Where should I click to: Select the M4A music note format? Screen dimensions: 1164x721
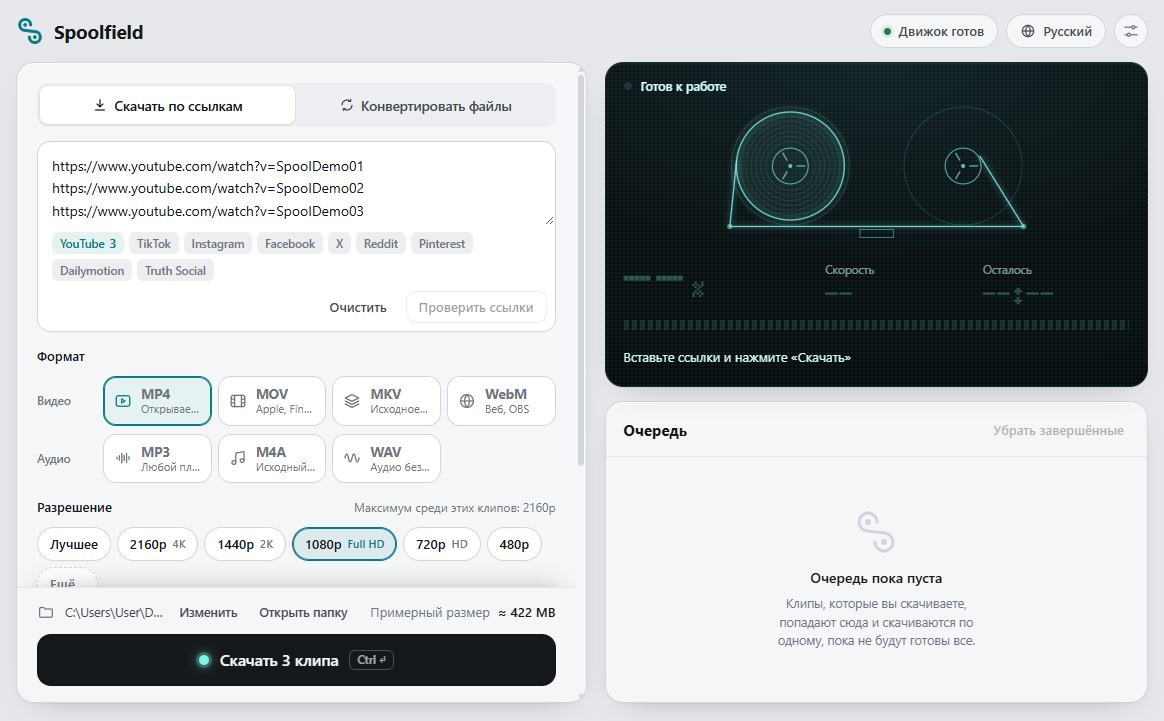point(272,459)
